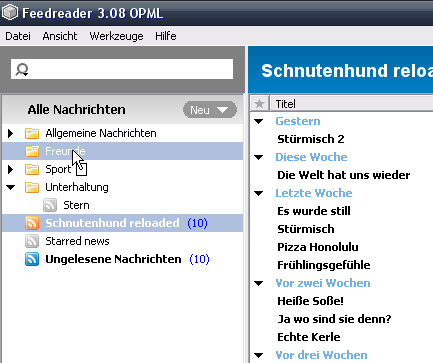433x363 pixels.
Task: Open the Werkzeuge menu
Action: tap(116, 36)
